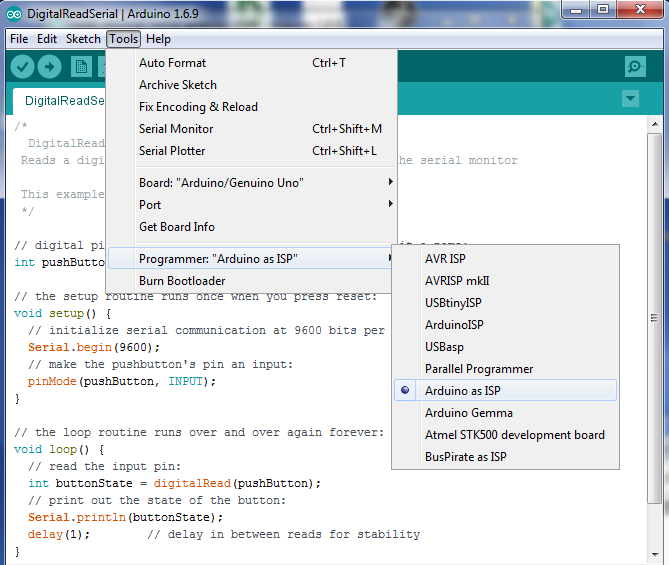Open Serial Plotter from Tools menu
669x565 pixels.
coord(252,151)
